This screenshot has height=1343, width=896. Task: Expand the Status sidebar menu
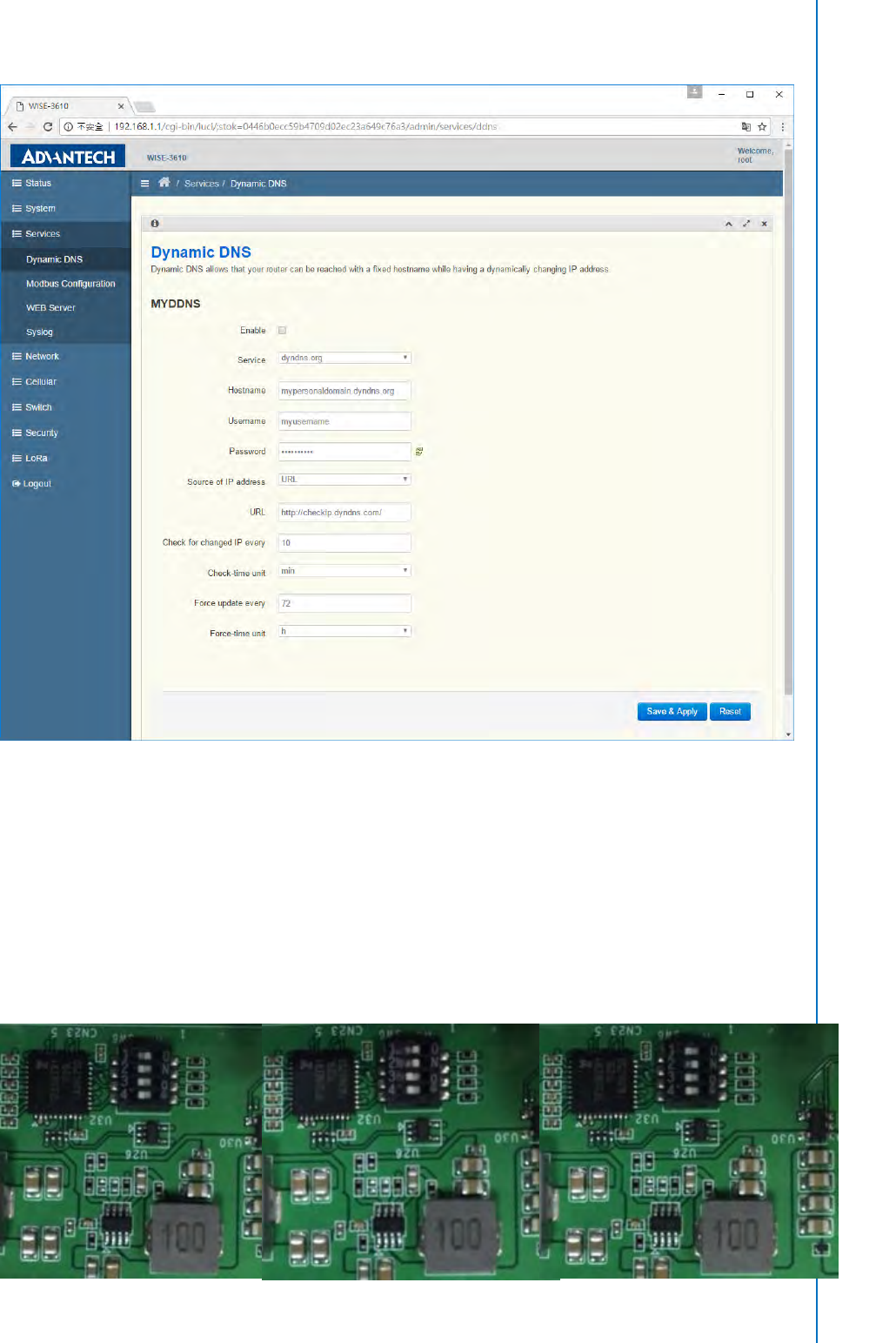65,184
